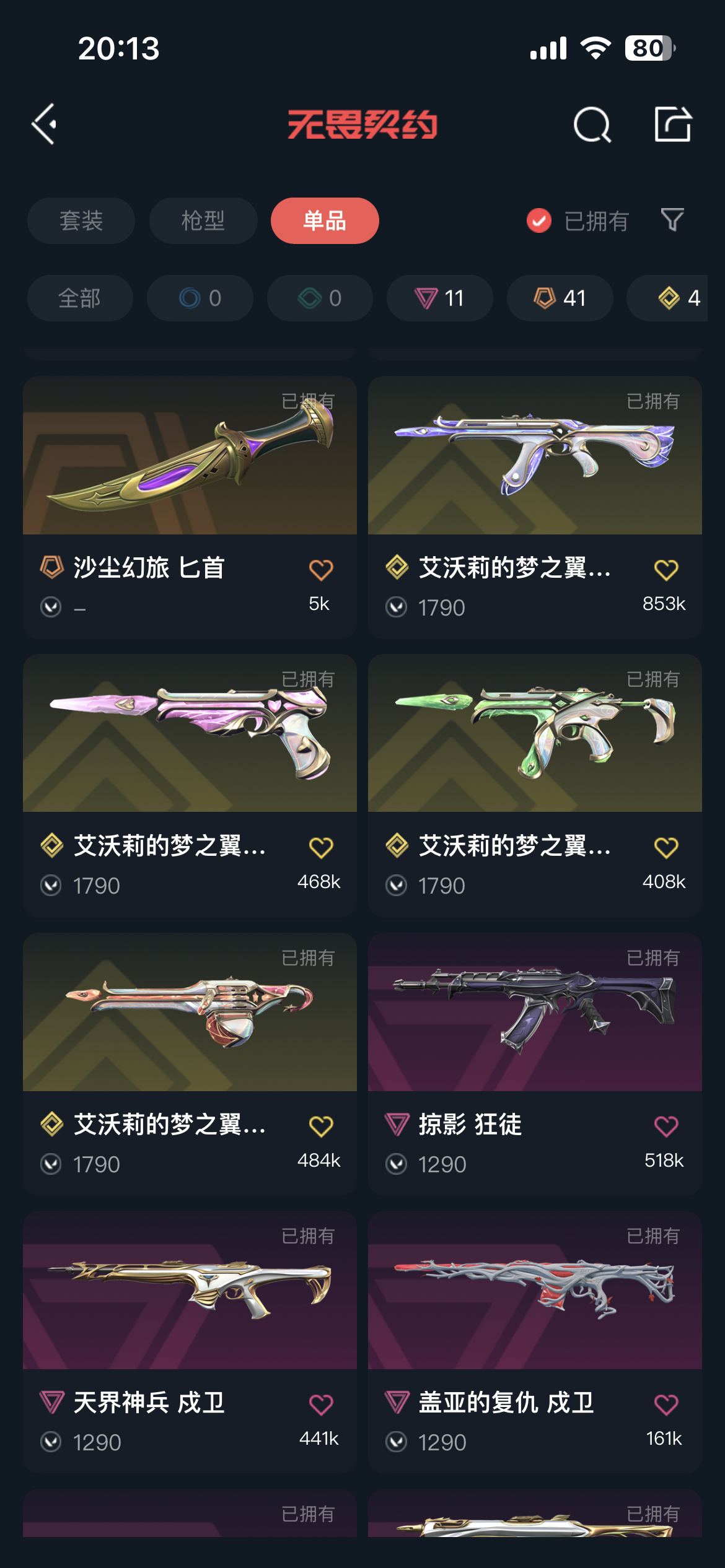Switch to the 枪型 tab
The width and height of the screenshot is (725, 1568).
pos(203,220)
